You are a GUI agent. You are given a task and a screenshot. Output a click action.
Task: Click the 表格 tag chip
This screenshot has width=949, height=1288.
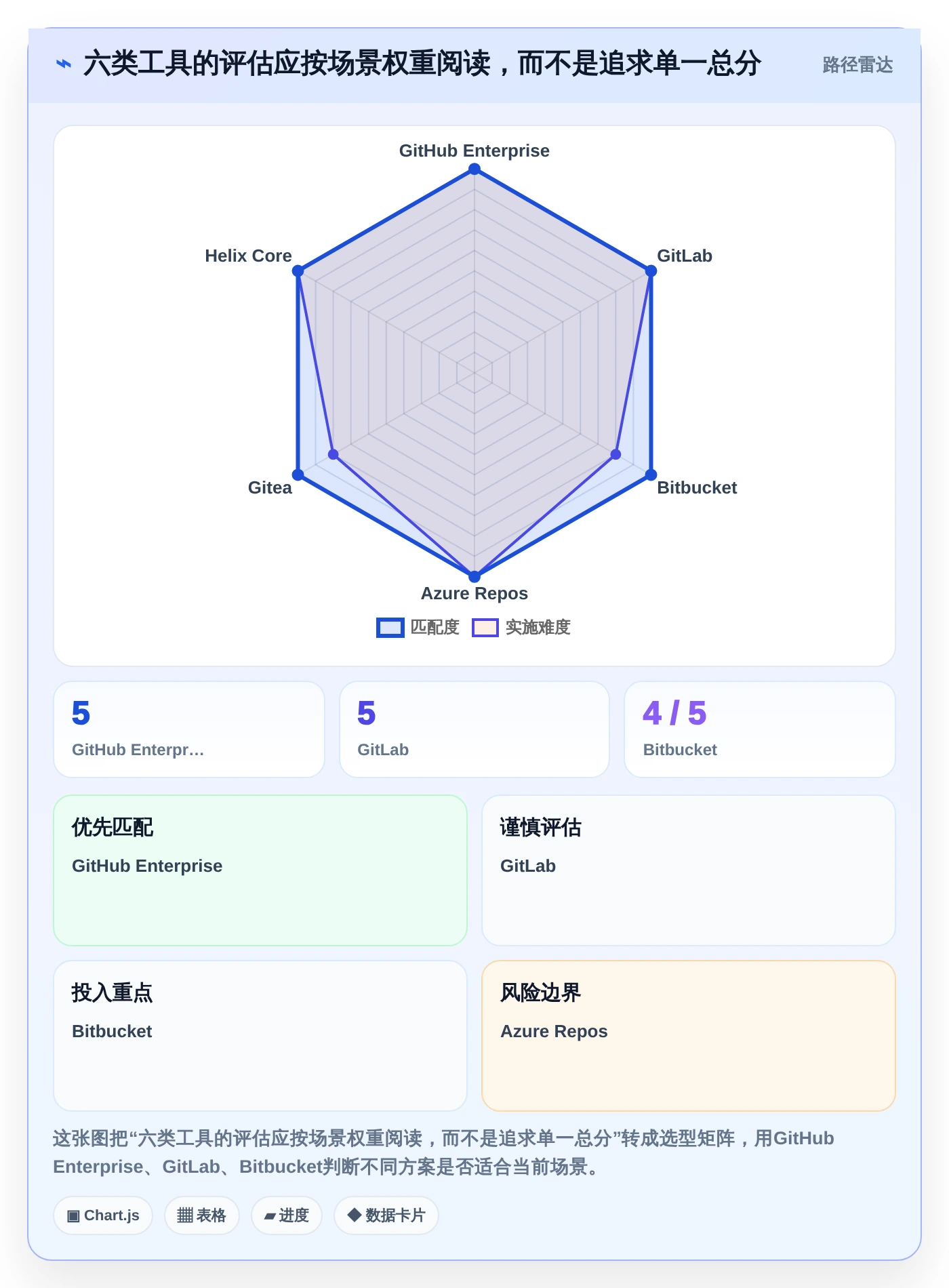pos(202,1215)
